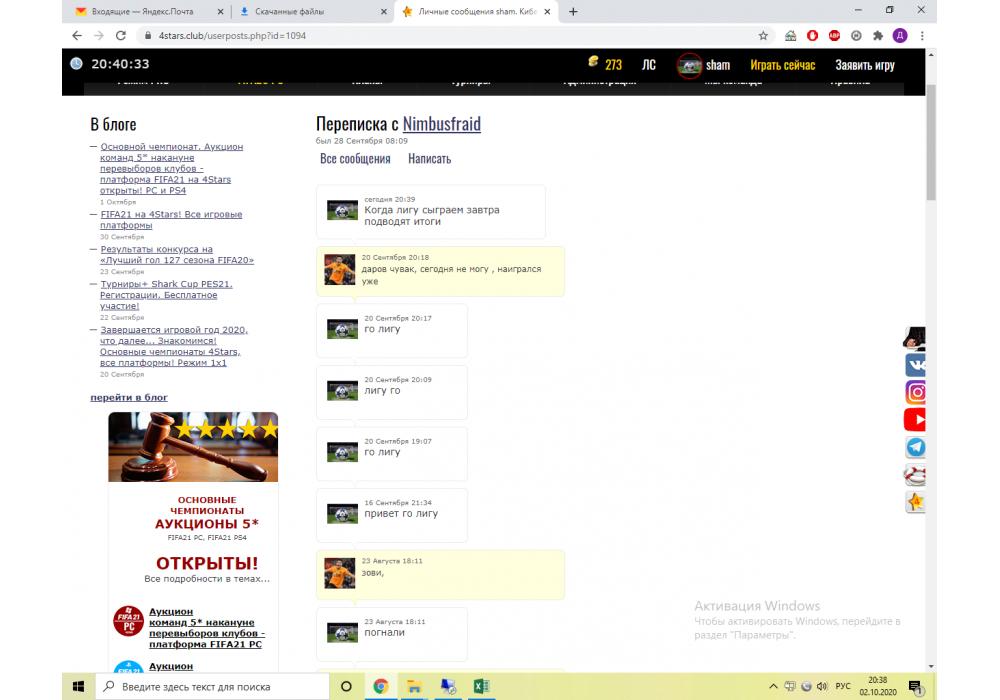Open Chrome's three-dot menu
1000x700 pixels.
point(921,35)
